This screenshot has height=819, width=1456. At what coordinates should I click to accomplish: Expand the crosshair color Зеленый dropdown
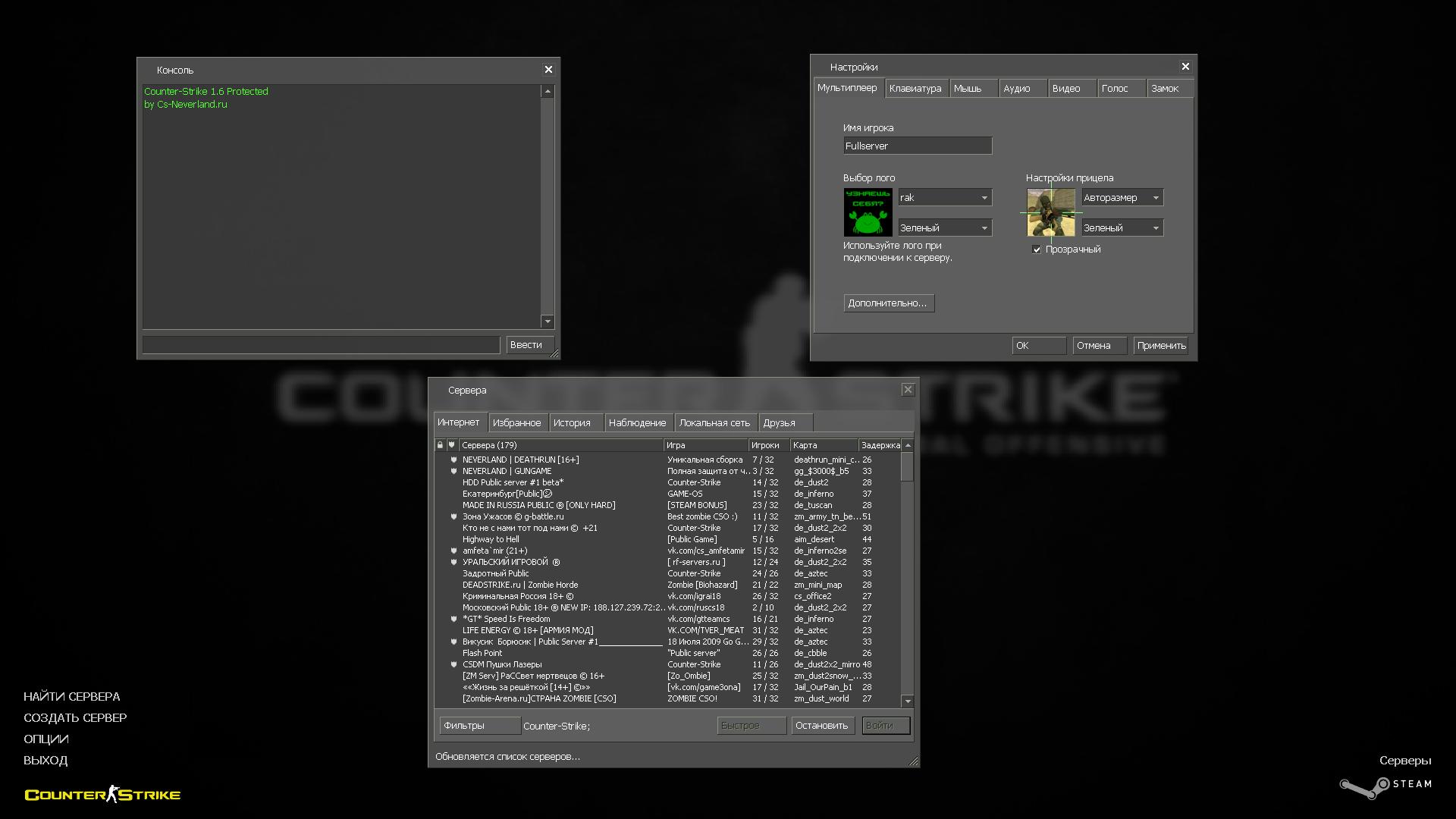click(1122, 228)
